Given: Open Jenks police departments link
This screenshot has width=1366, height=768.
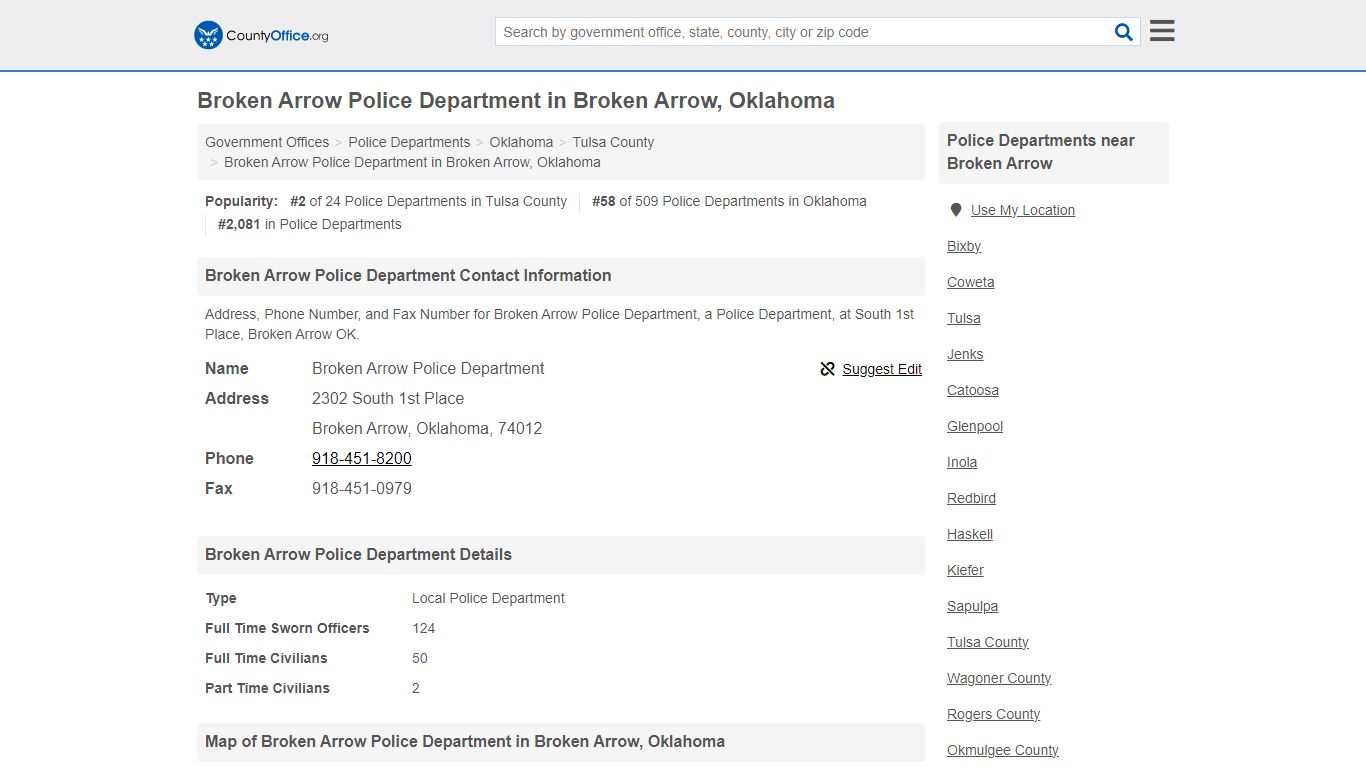Looking at the screenshot, I should coord(965,354).
